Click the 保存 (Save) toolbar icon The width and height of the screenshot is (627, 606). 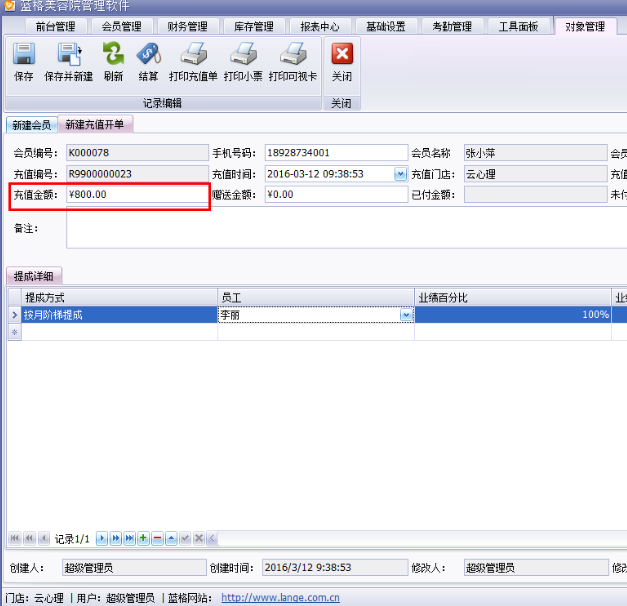(23, 61)
